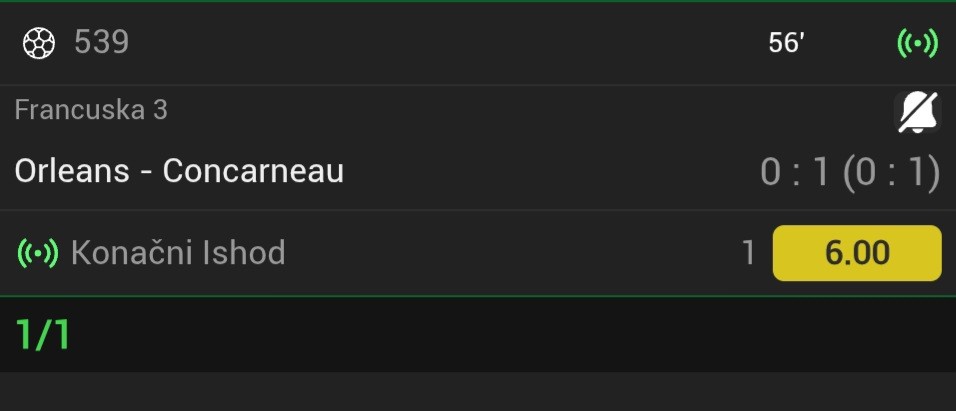
Task: Click the gray strip below the 1/1 counter
Action: [478, 391]
